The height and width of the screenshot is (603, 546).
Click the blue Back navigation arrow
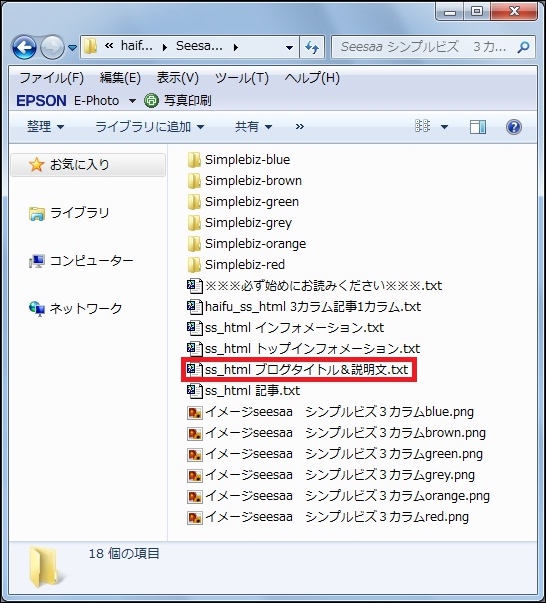(25, 48)
